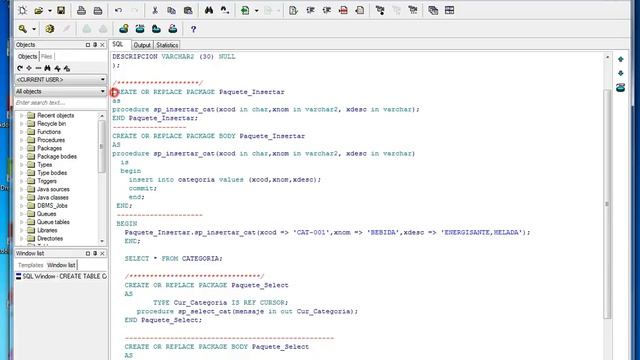The height and width of the screenshot is (360, 640).
Task: Click the editor vertical scrollbar thumb
Action: [x=607, y=203]
